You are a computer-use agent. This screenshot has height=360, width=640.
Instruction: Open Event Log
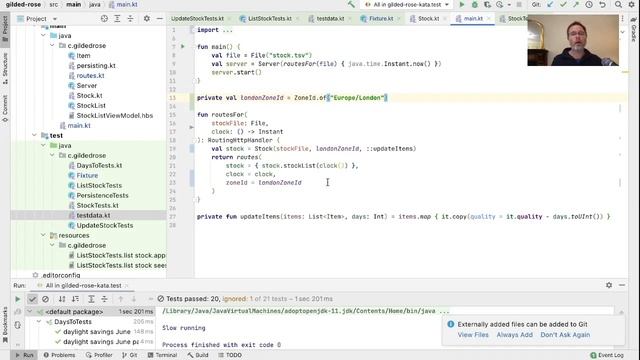[x=607, y=355]
